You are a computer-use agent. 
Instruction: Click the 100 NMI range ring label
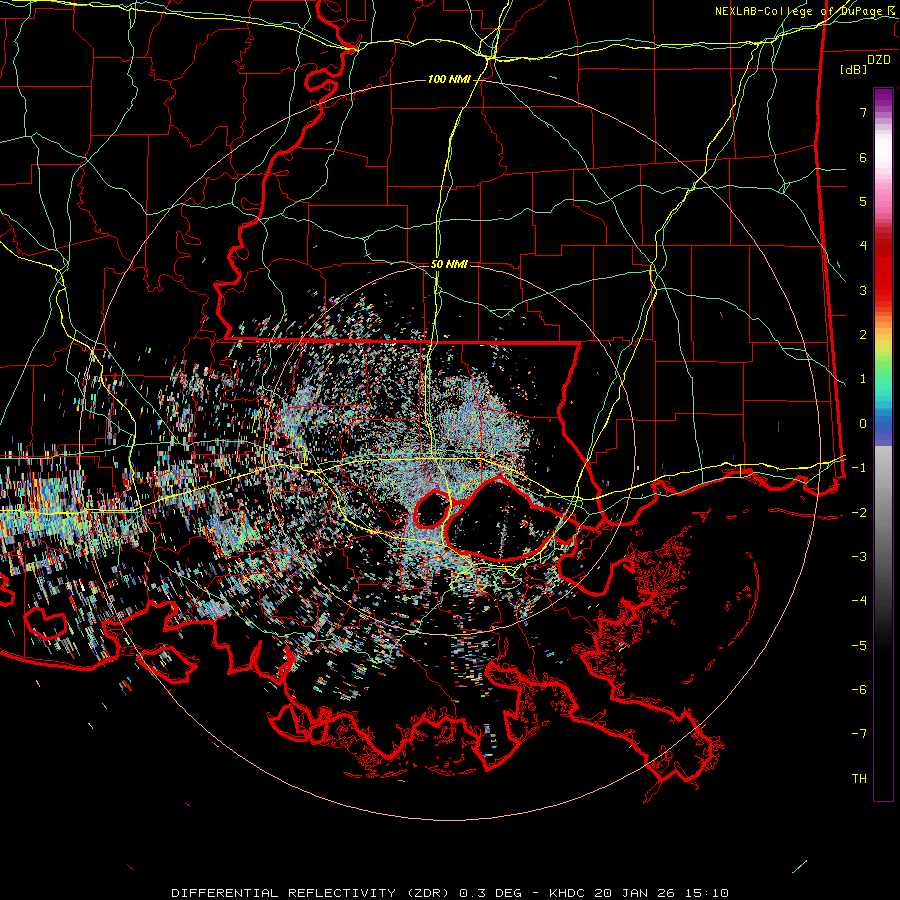(449, 79)
